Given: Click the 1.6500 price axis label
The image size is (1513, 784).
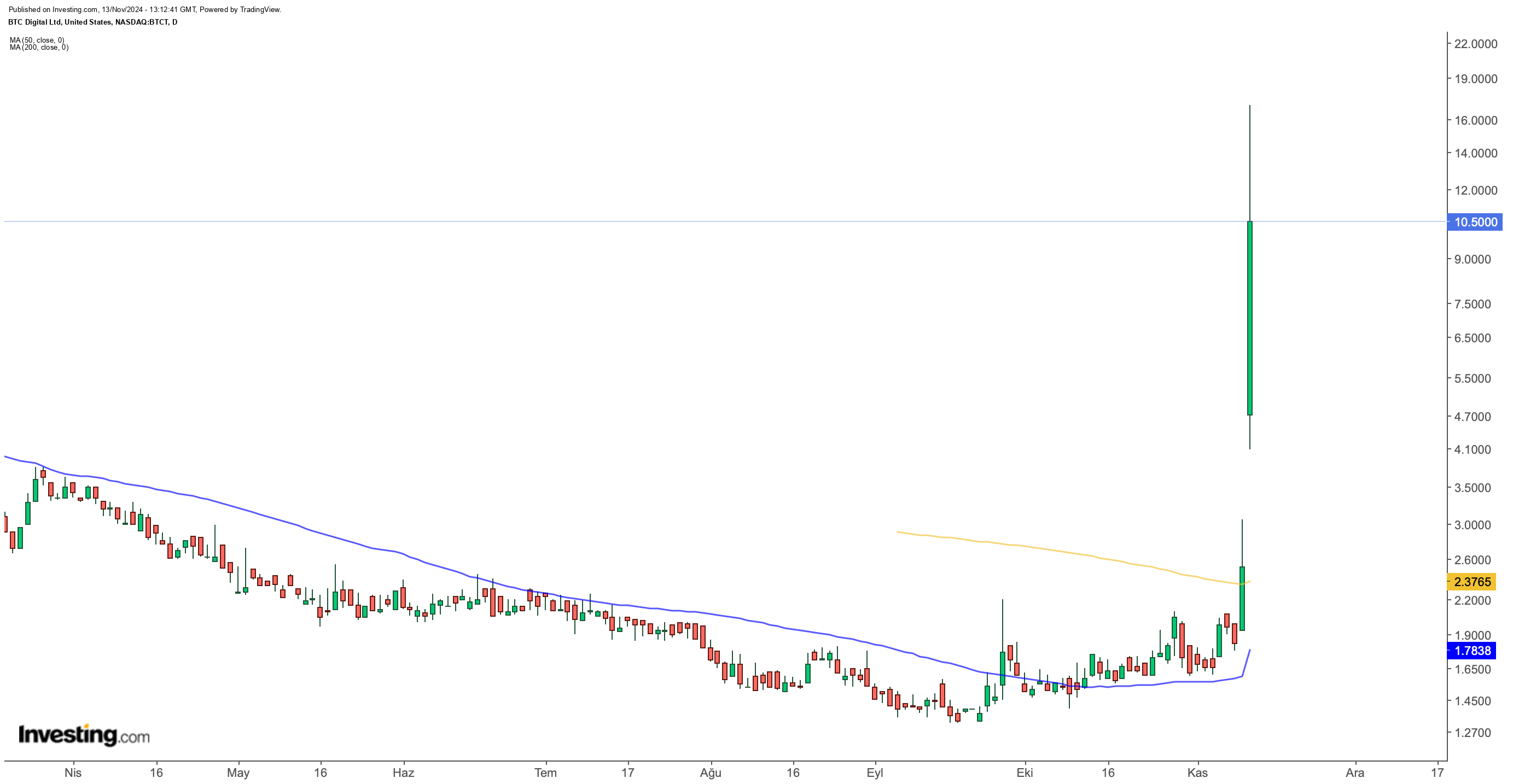Looking at the screenshot, I should 1472,670.
